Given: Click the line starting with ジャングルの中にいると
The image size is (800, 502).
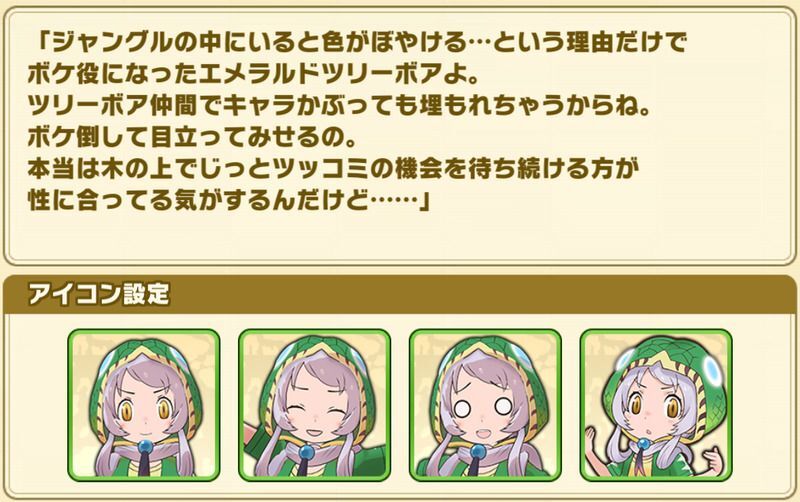Looking at the screenshot, I should 358,42.
